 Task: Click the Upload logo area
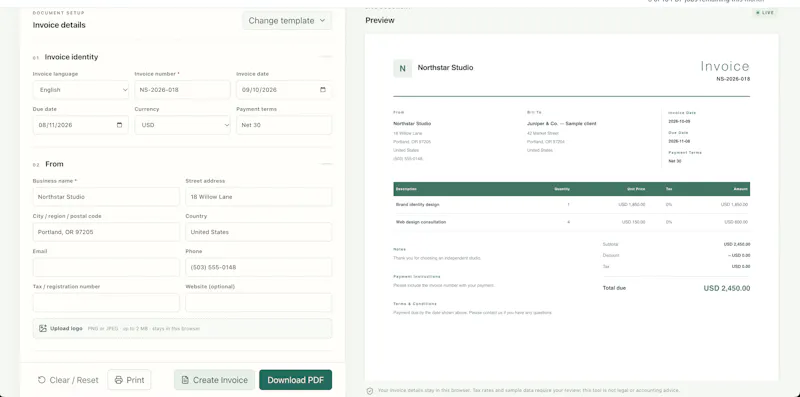point(182,329)
